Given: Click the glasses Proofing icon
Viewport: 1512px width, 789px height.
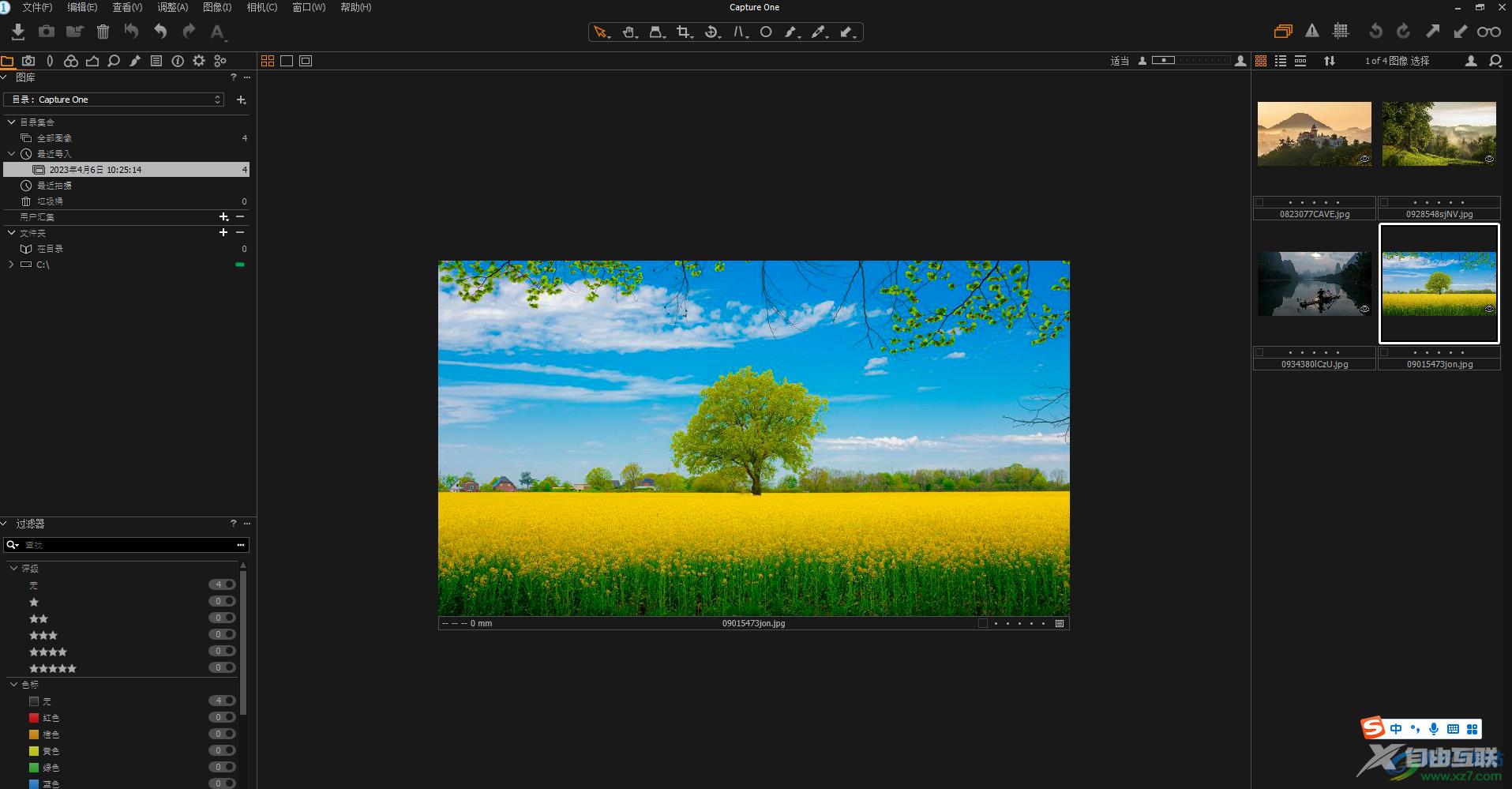Looking at the screenshot, I should click(1489, 32).
